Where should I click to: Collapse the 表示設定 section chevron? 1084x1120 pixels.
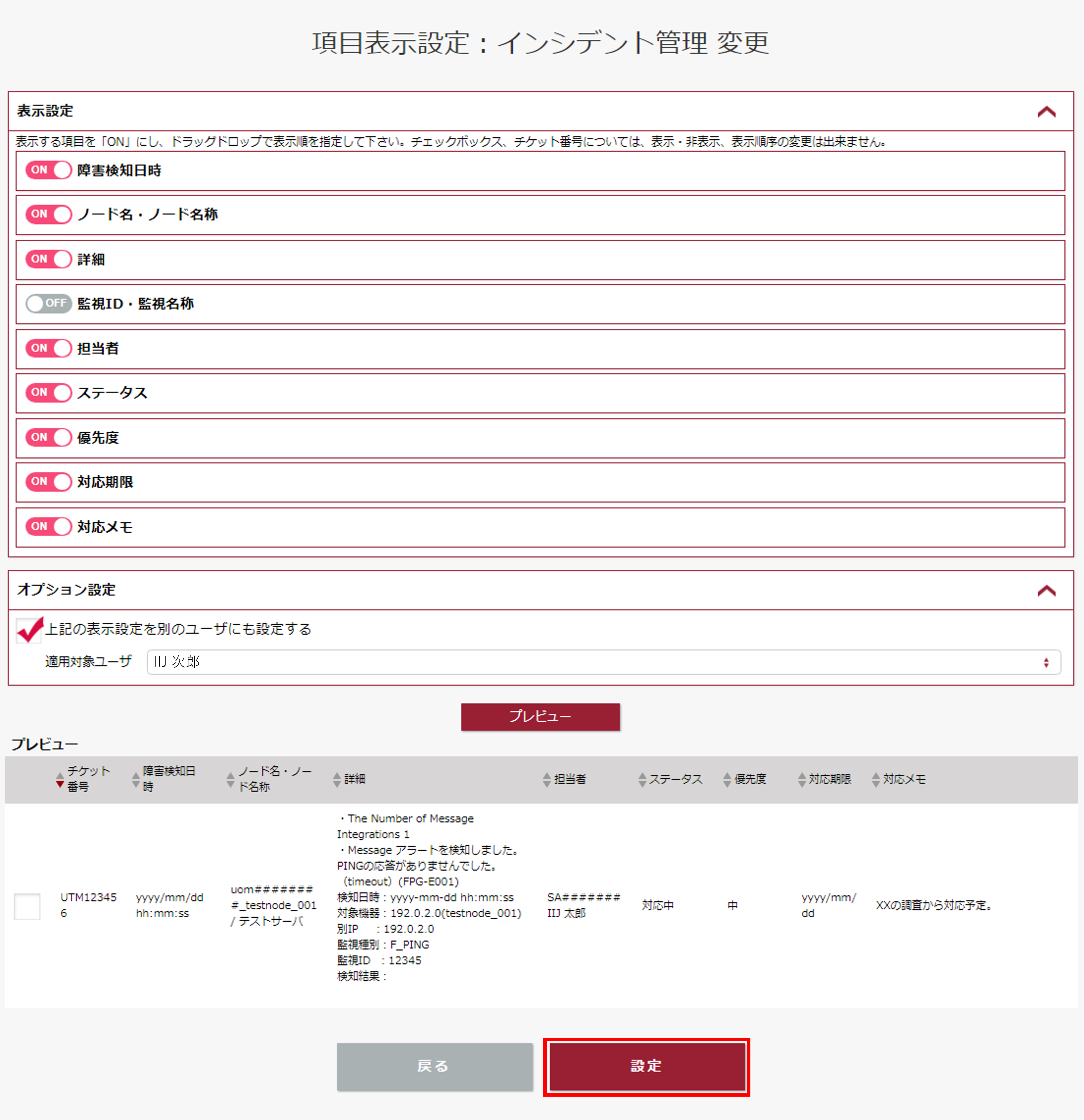pyautogui.click(x=1046, y=111)
